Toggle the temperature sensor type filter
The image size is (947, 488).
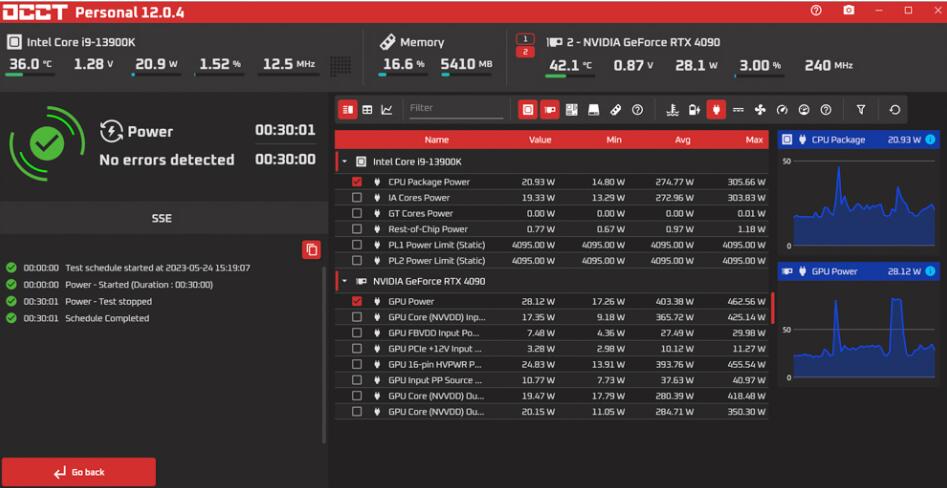672,109
